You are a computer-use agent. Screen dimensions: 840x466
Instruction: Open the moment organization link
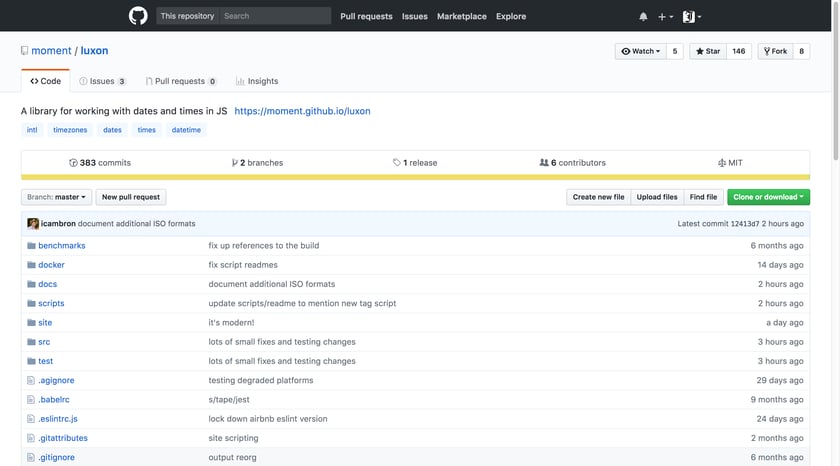(51, 50)
